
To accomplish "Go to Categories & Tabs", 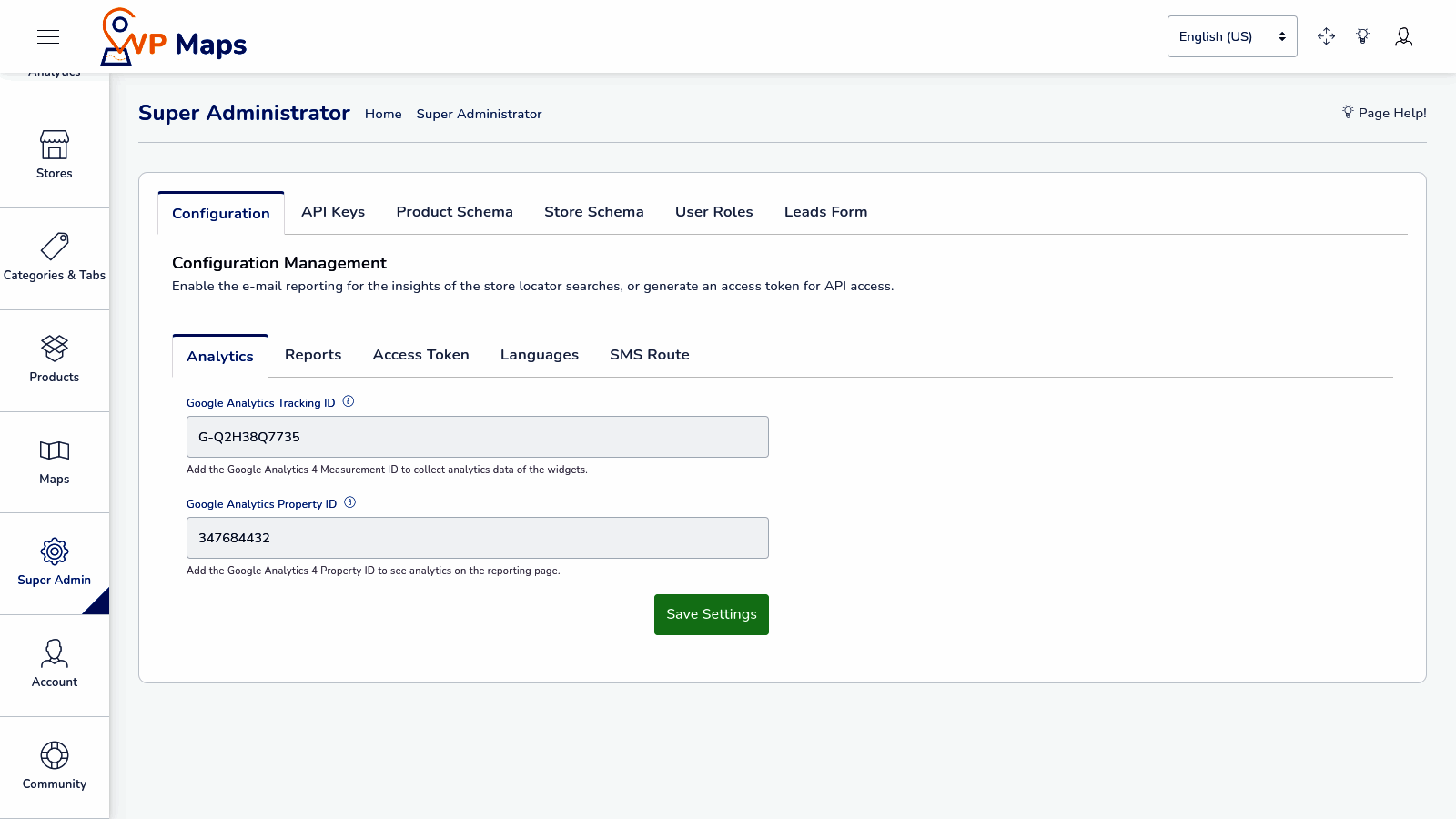I will point(55,258).
